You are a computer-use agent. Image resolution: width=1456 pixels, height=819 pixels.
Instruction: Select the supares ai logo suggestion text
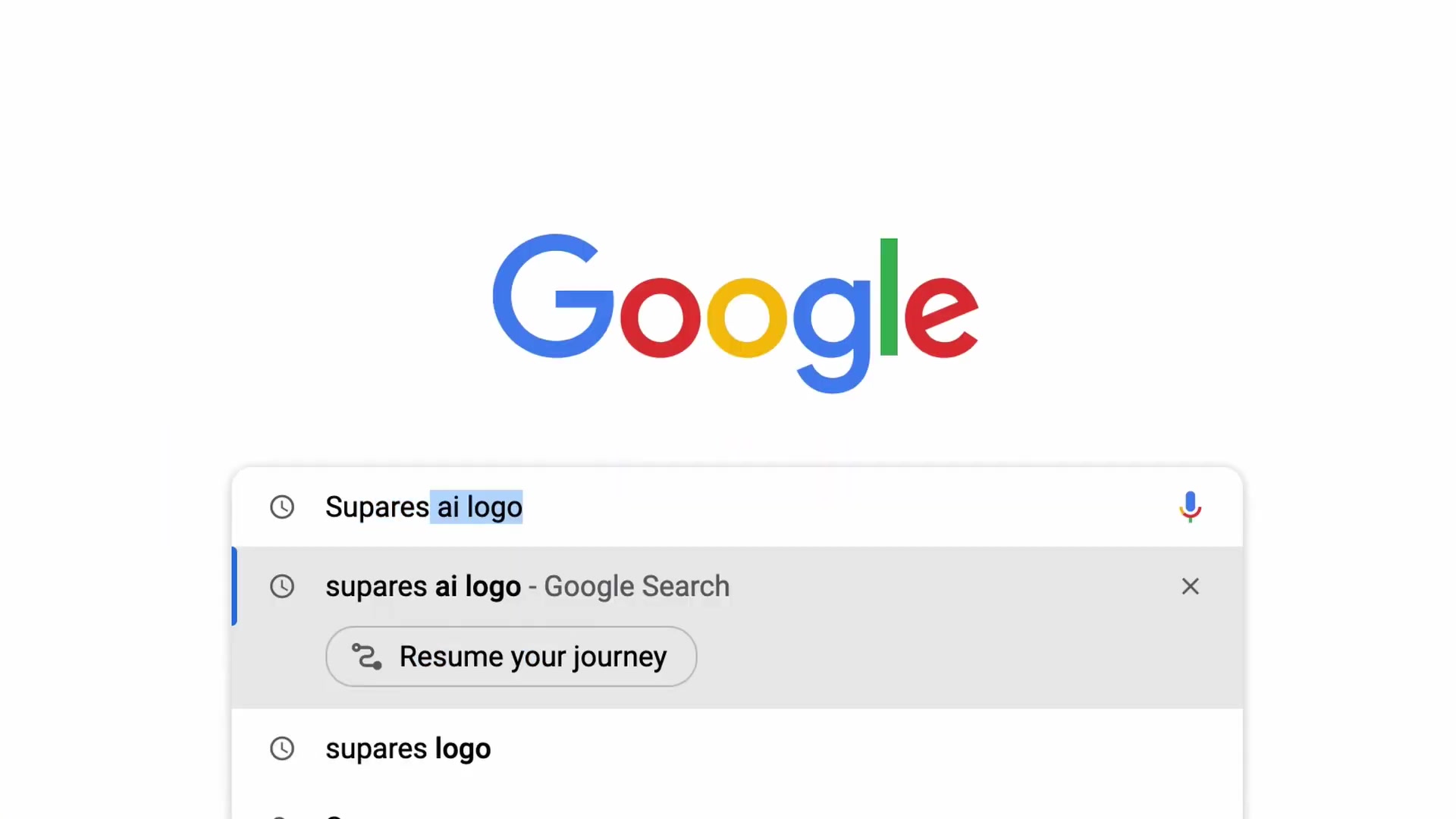tap(423, 586)
